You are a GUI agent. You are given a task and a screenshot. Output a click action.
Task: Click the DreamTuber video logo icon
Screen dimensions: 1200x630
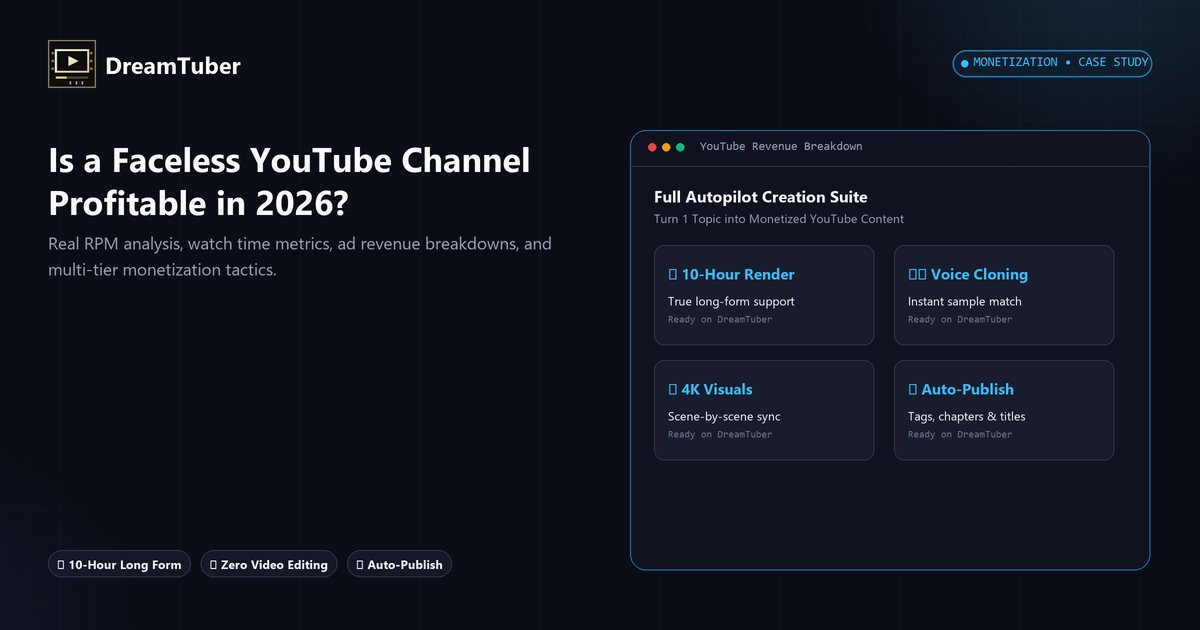pyautogui.click(x=72, y=64)
